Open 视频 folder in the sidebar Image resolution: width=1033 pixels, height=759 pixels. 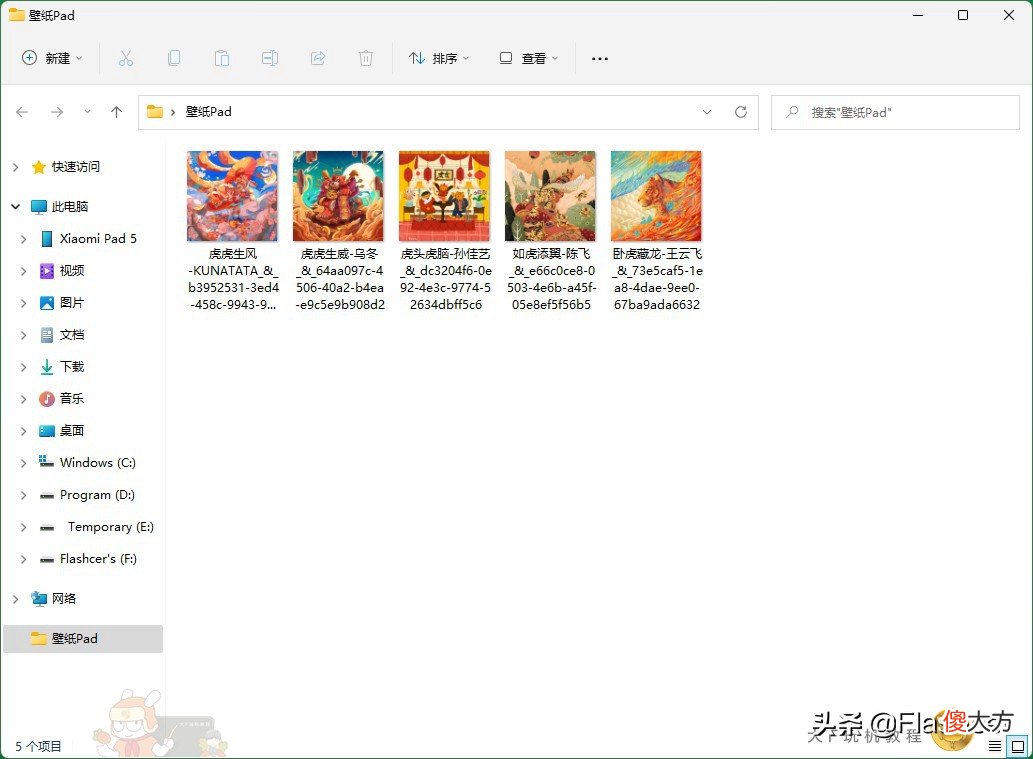pos(72,270)
